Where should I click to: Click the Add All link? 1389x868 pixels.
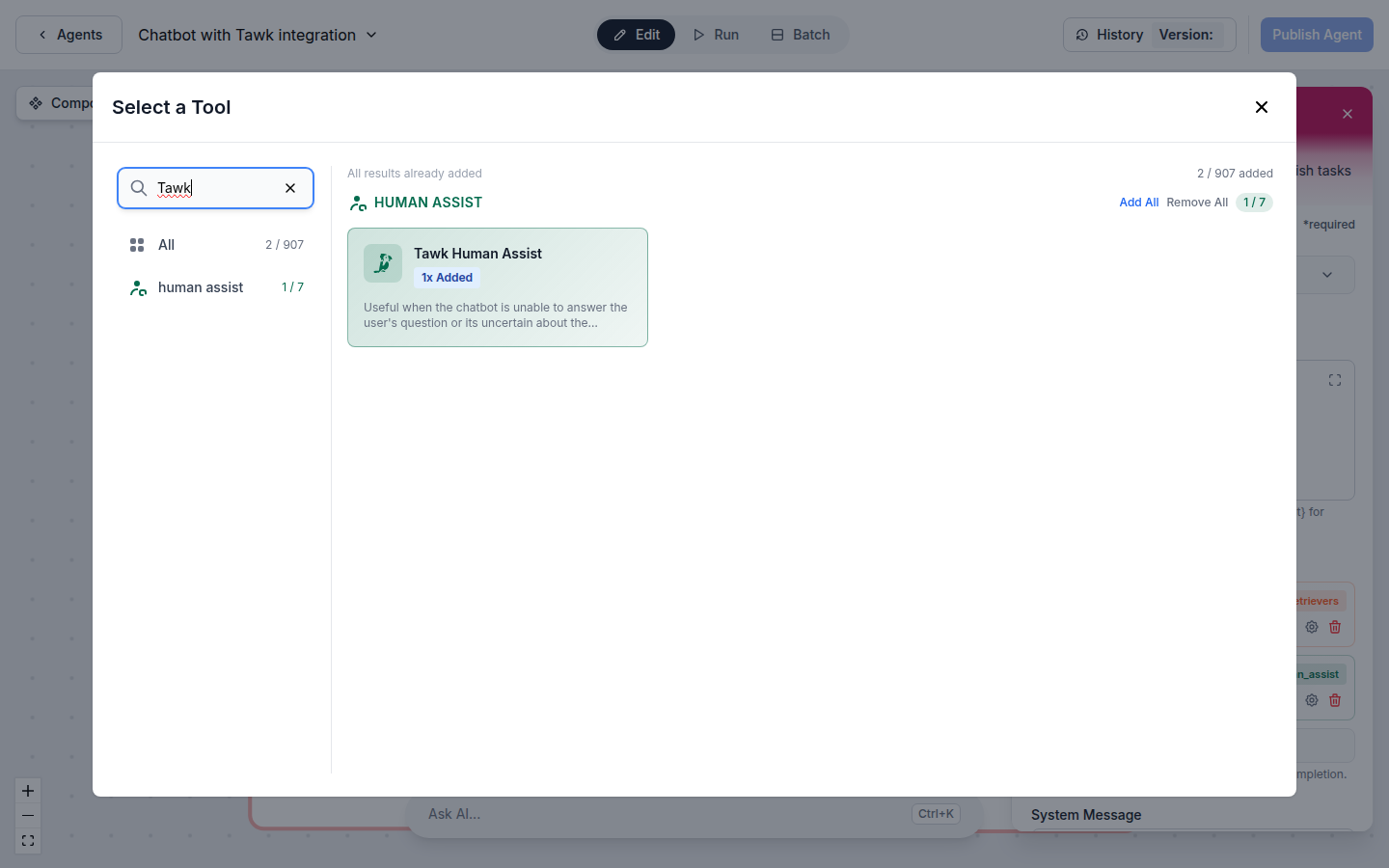pyautogui.click(x=1139, y=203)
